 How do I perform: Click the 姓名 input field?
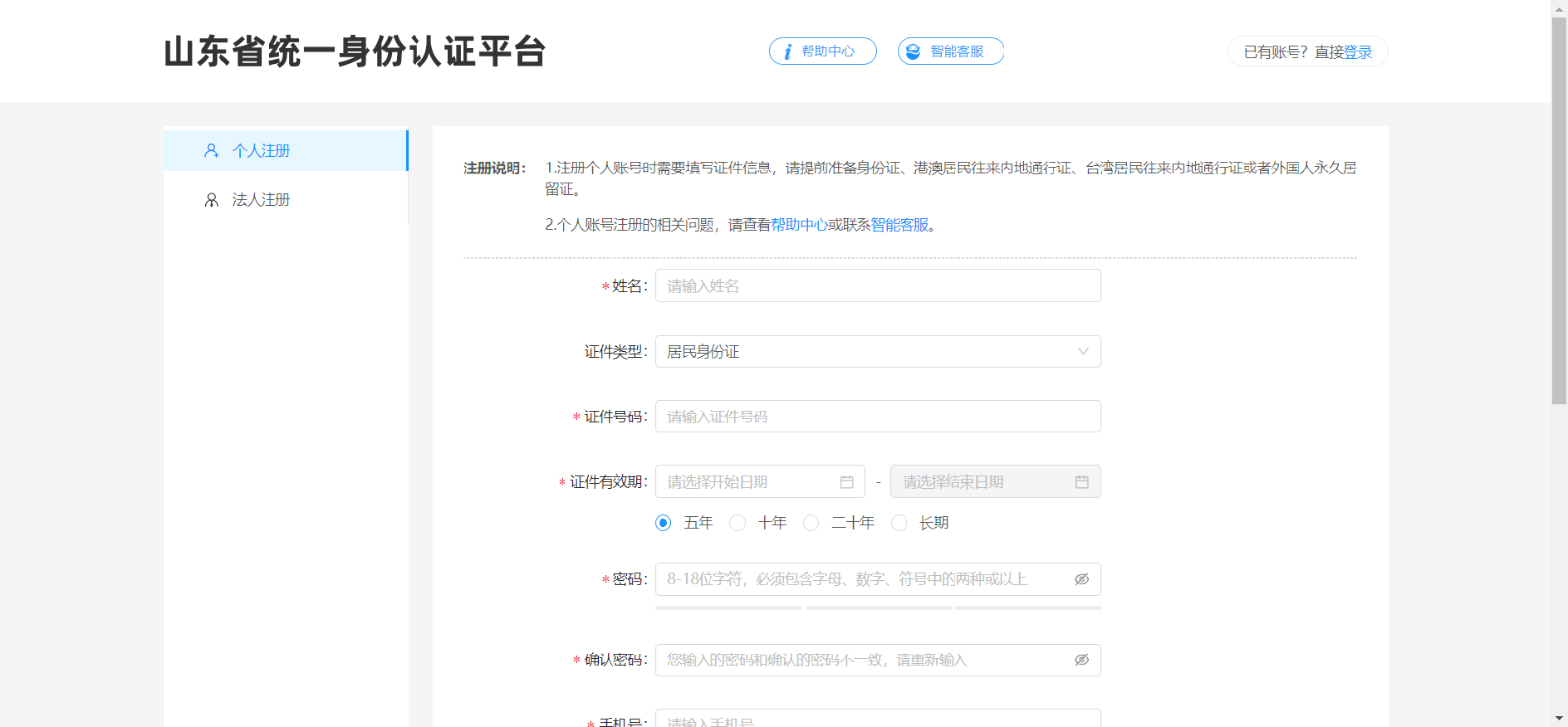(x=877, y=286)
